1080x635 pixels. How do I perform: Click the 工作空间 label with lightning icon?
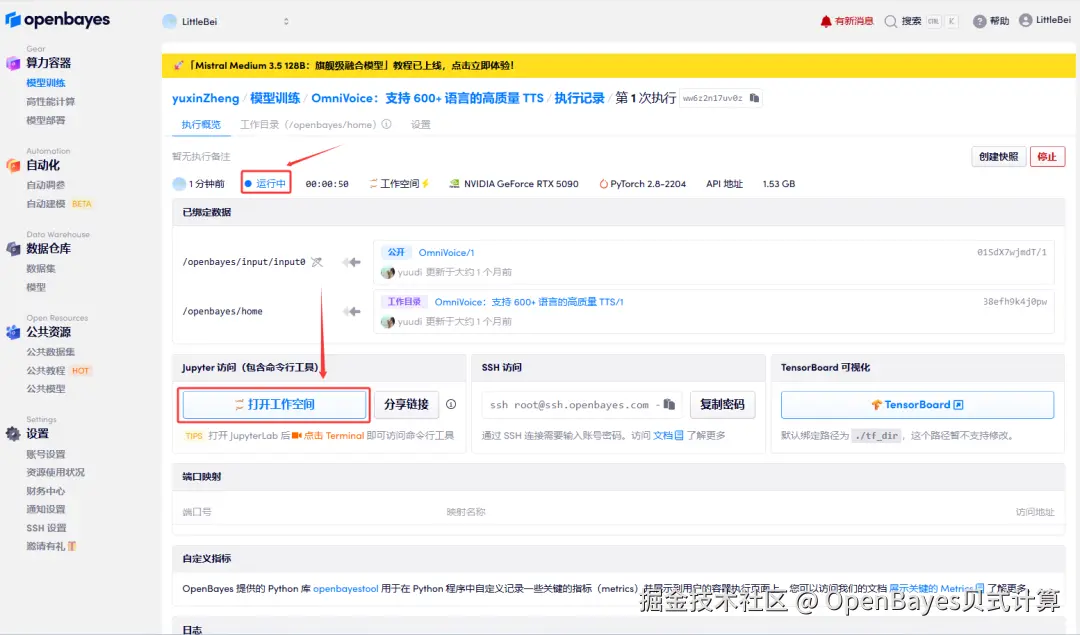point(399,184)
